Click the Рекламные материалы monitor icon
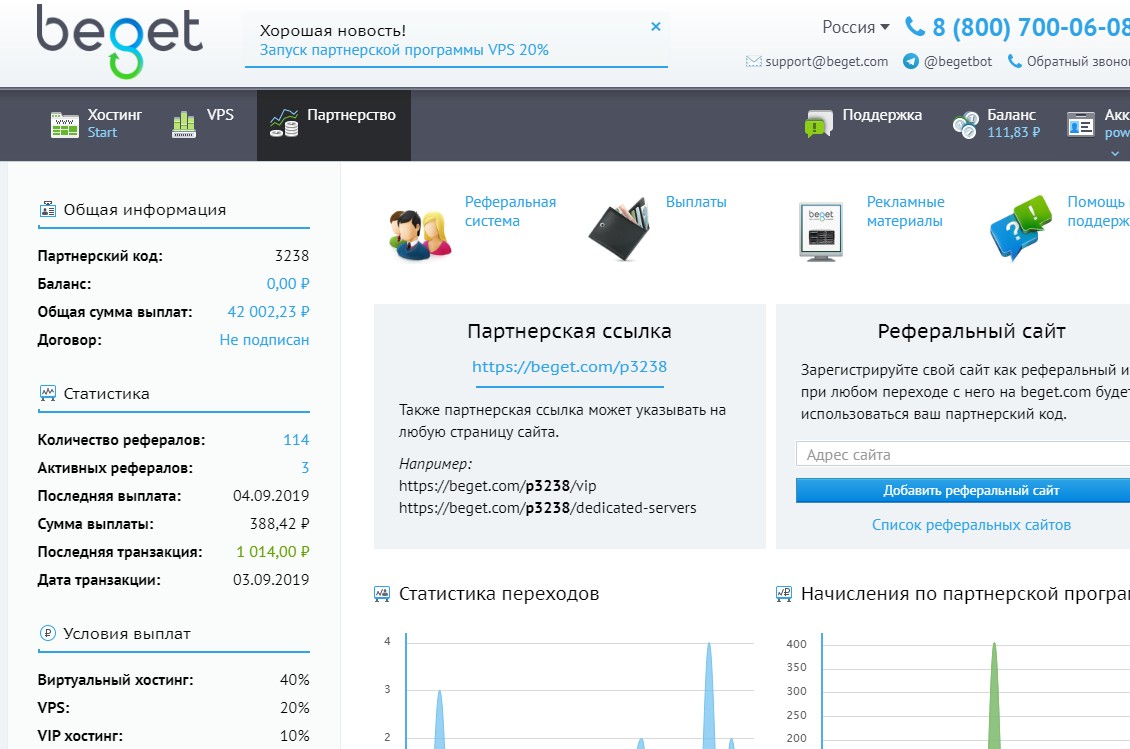 click(x=821, y=231)
